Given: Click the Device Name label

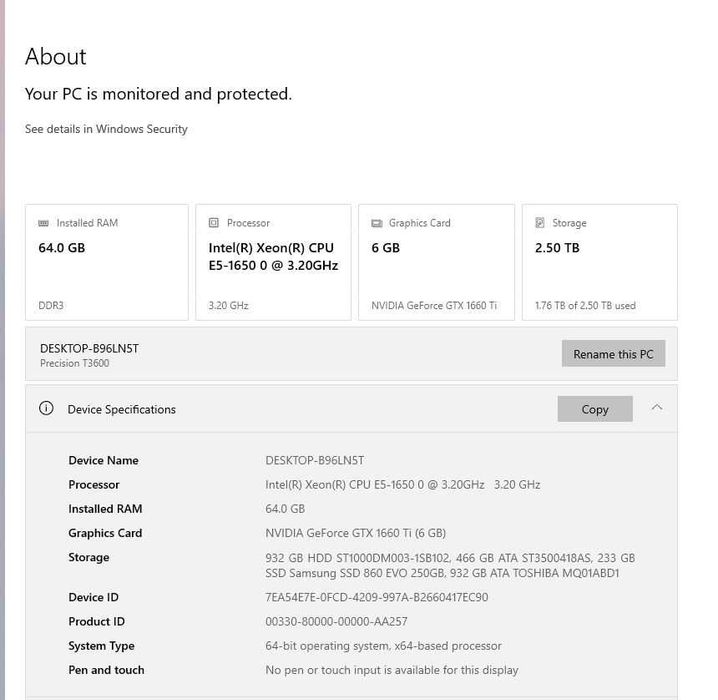Looking at the screenshot, I should click(103, 460).
